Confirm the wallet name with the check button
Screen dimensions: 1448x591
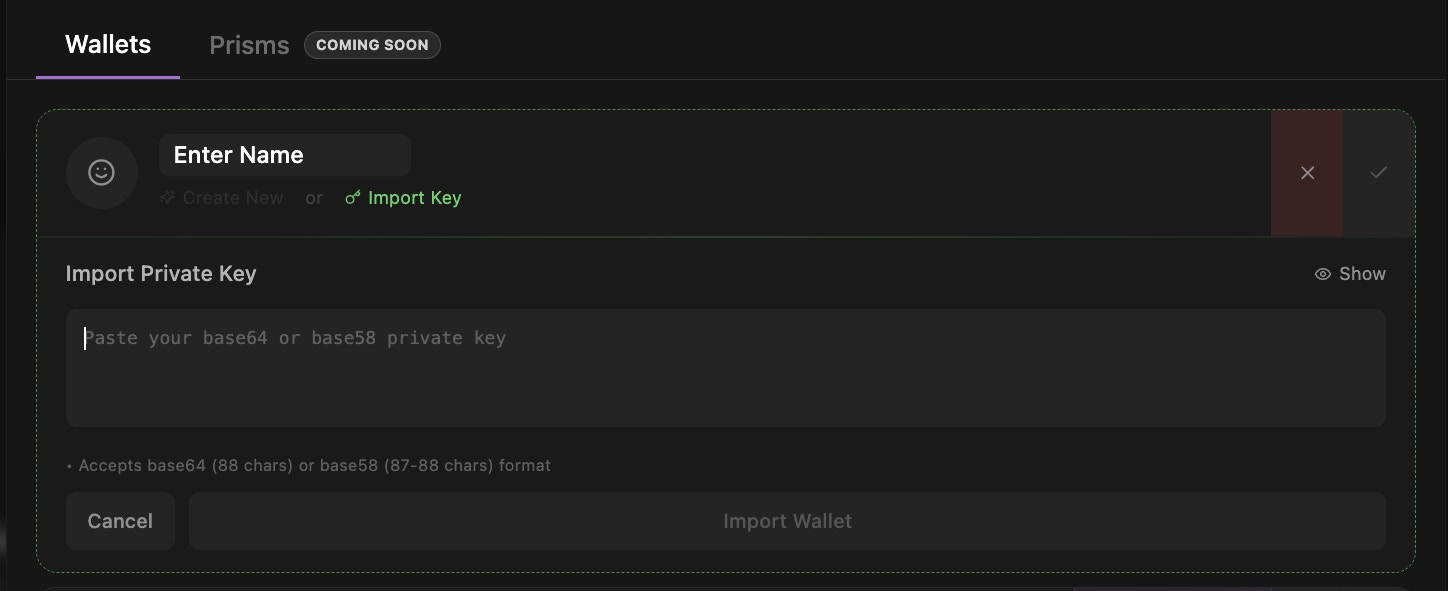1378,172
